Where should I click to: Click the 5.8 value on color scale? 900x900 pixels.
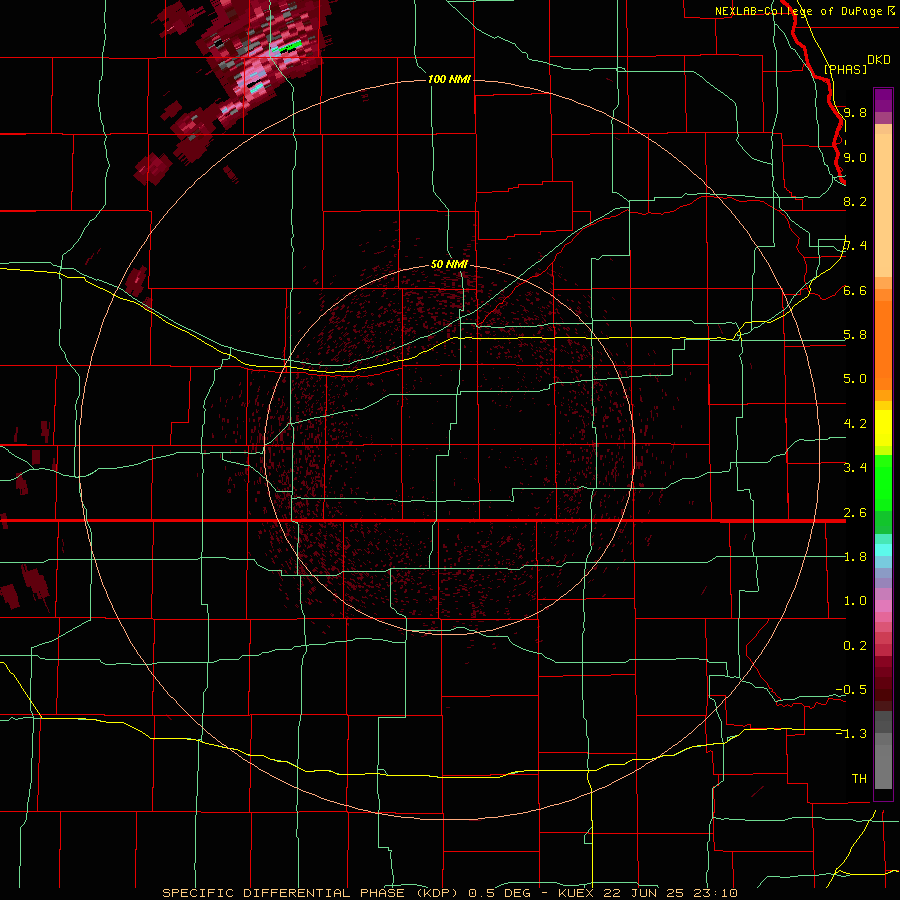point(855,335)
